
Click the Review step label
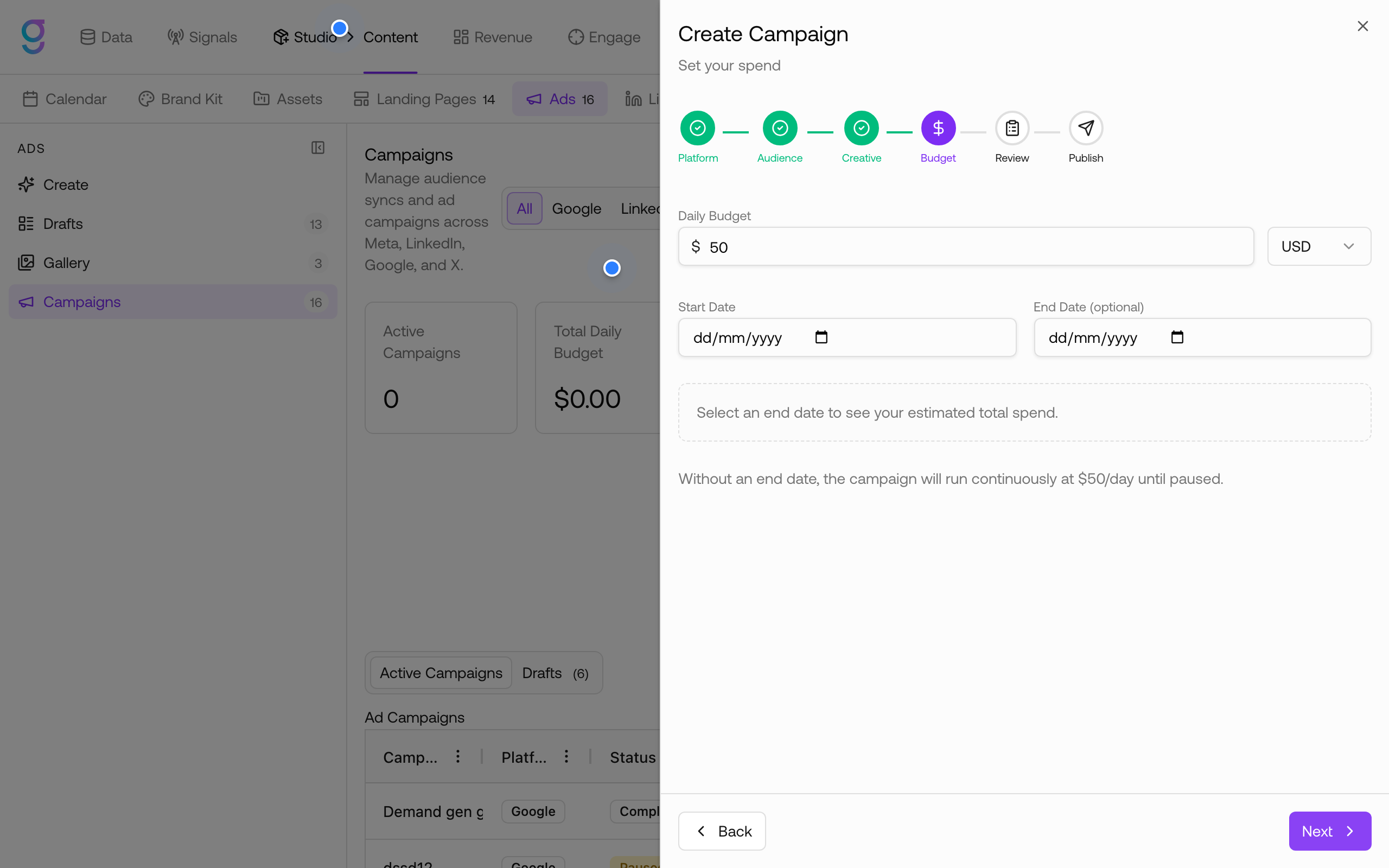coord(1012,158)
